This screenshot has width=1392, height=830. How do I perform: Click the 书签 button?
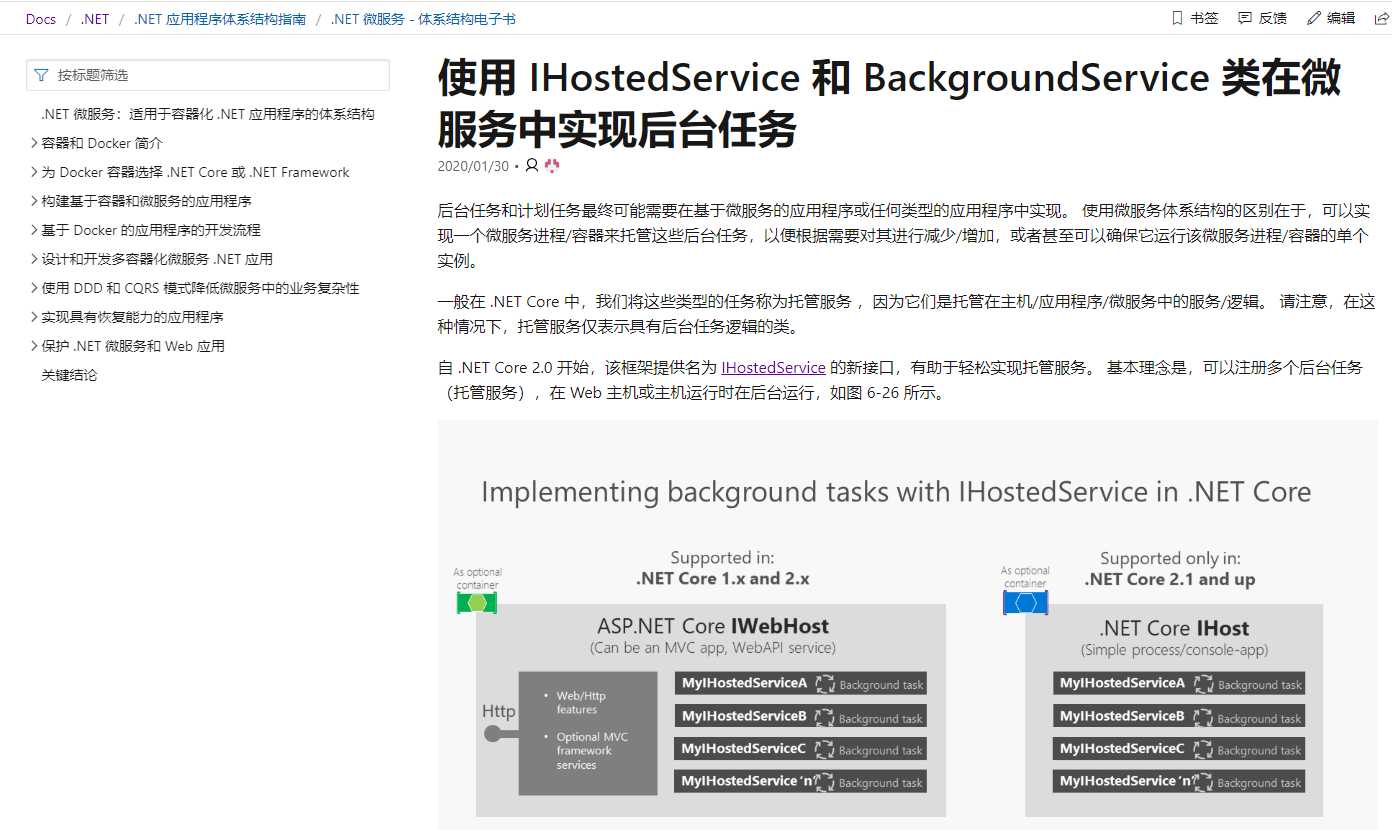(1195, 18)
